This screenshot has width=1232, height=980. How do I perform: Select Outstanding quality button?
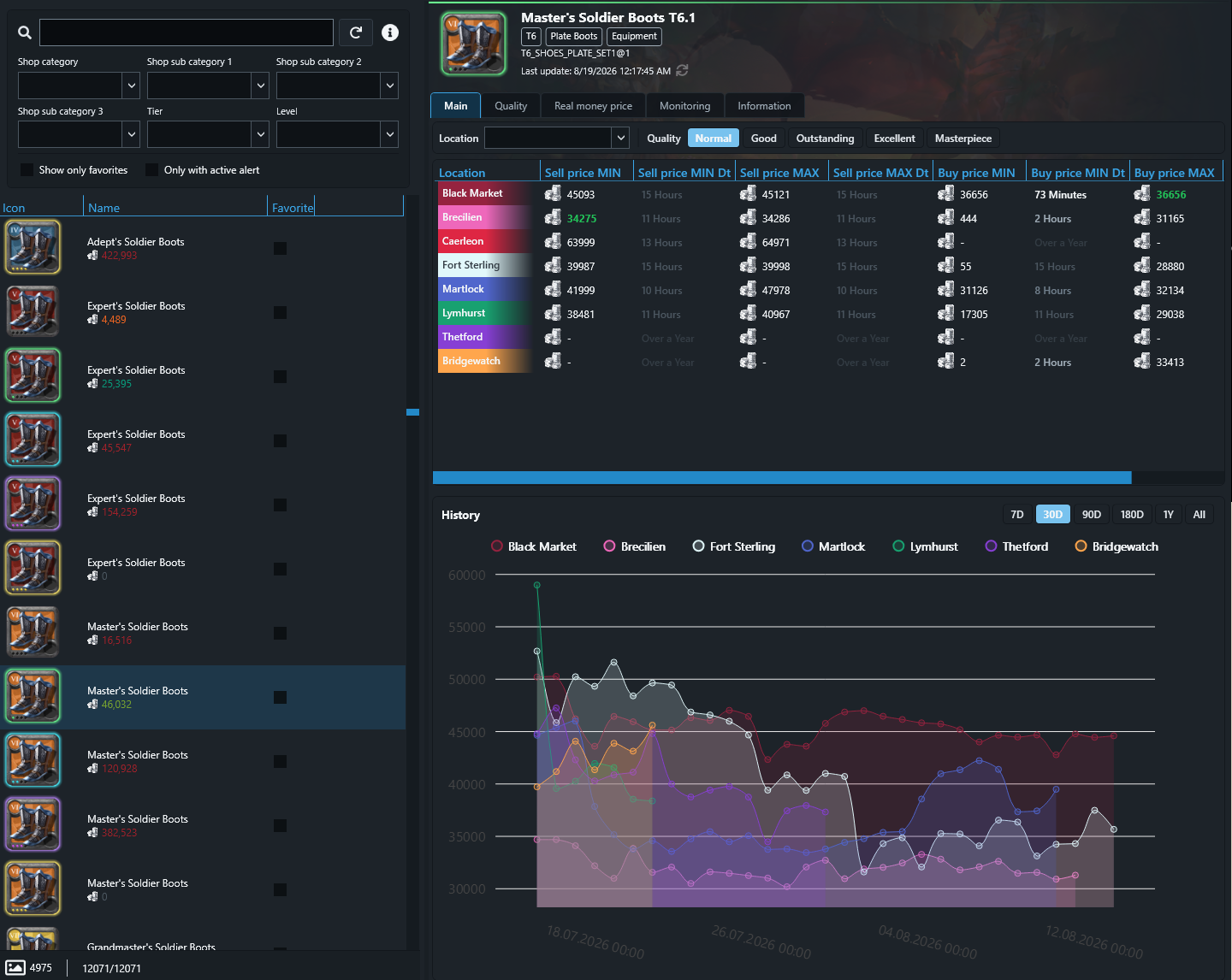(x=825, y=139)
